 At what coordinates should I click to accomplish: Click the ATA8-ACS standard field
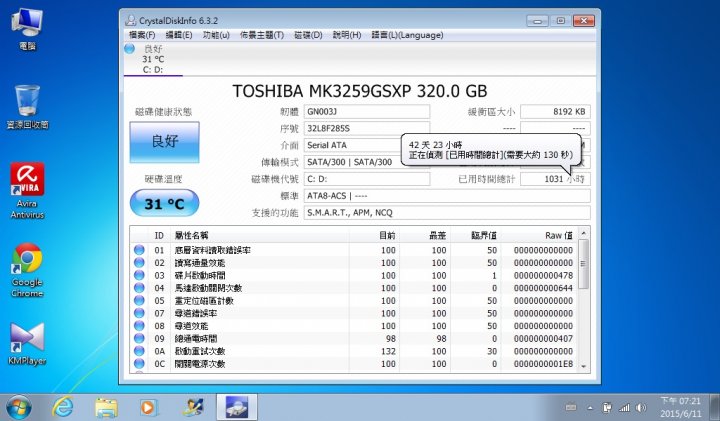(447, 196)
